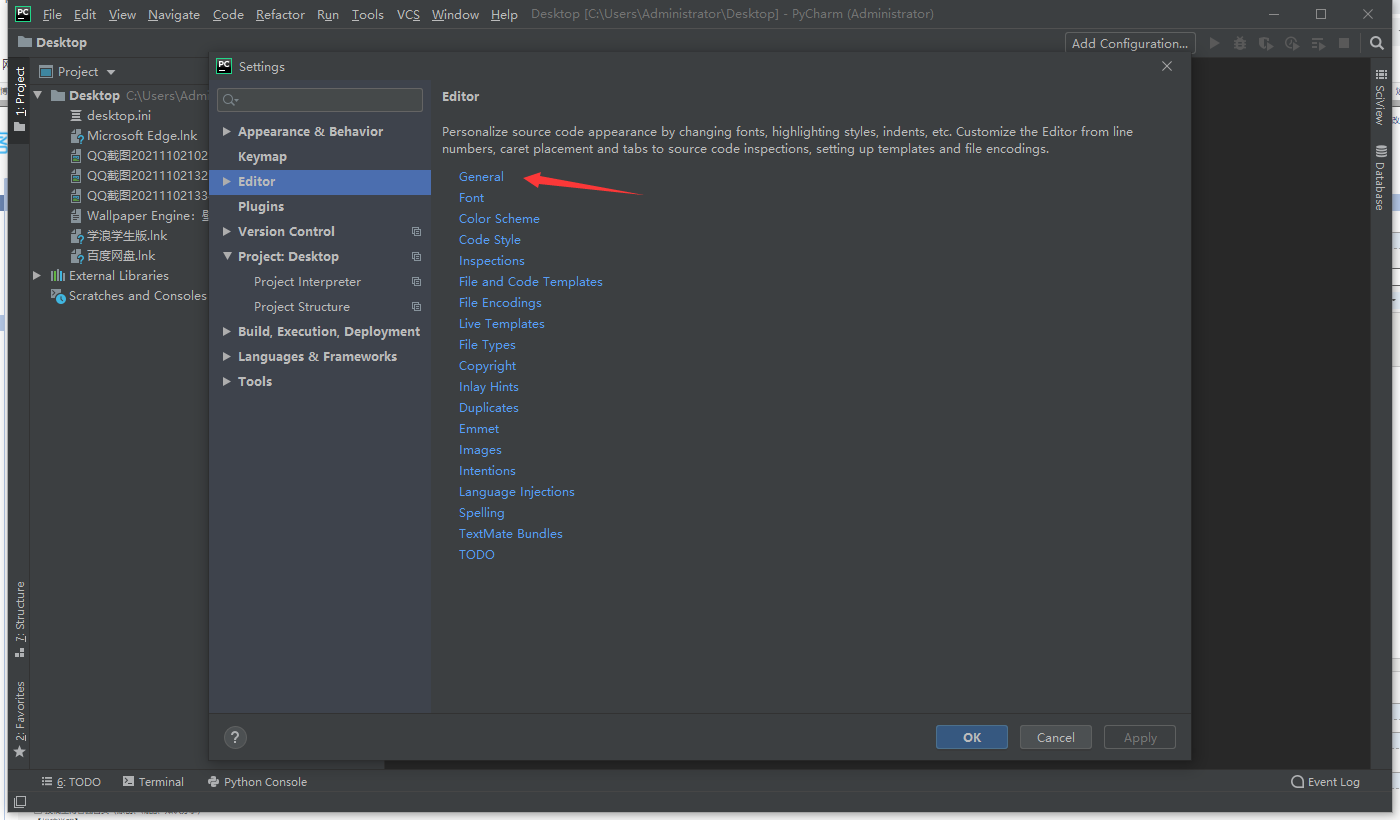Open the Project view dropdown
The image size is (1400, 820).
pyautogui.click(x=111, y=72)
